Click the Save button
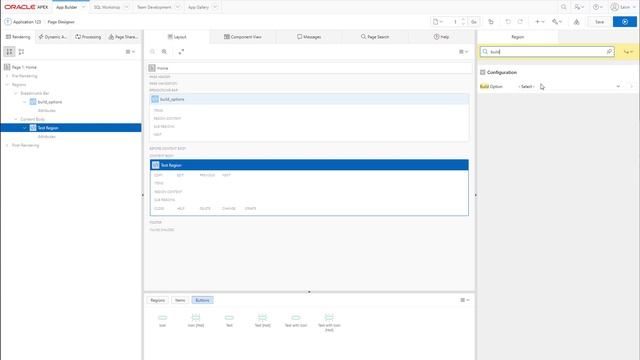This screenshot has height=360, width=640. pos(599,22)
